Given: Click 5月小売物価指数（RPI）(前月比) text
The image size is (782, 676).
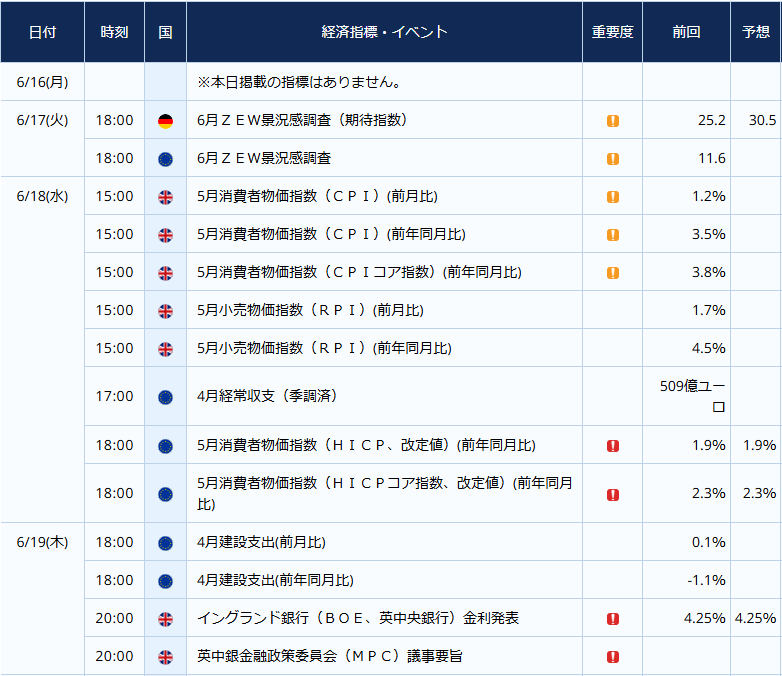Looking at the screenshot, I should click(x=310, y=310).
